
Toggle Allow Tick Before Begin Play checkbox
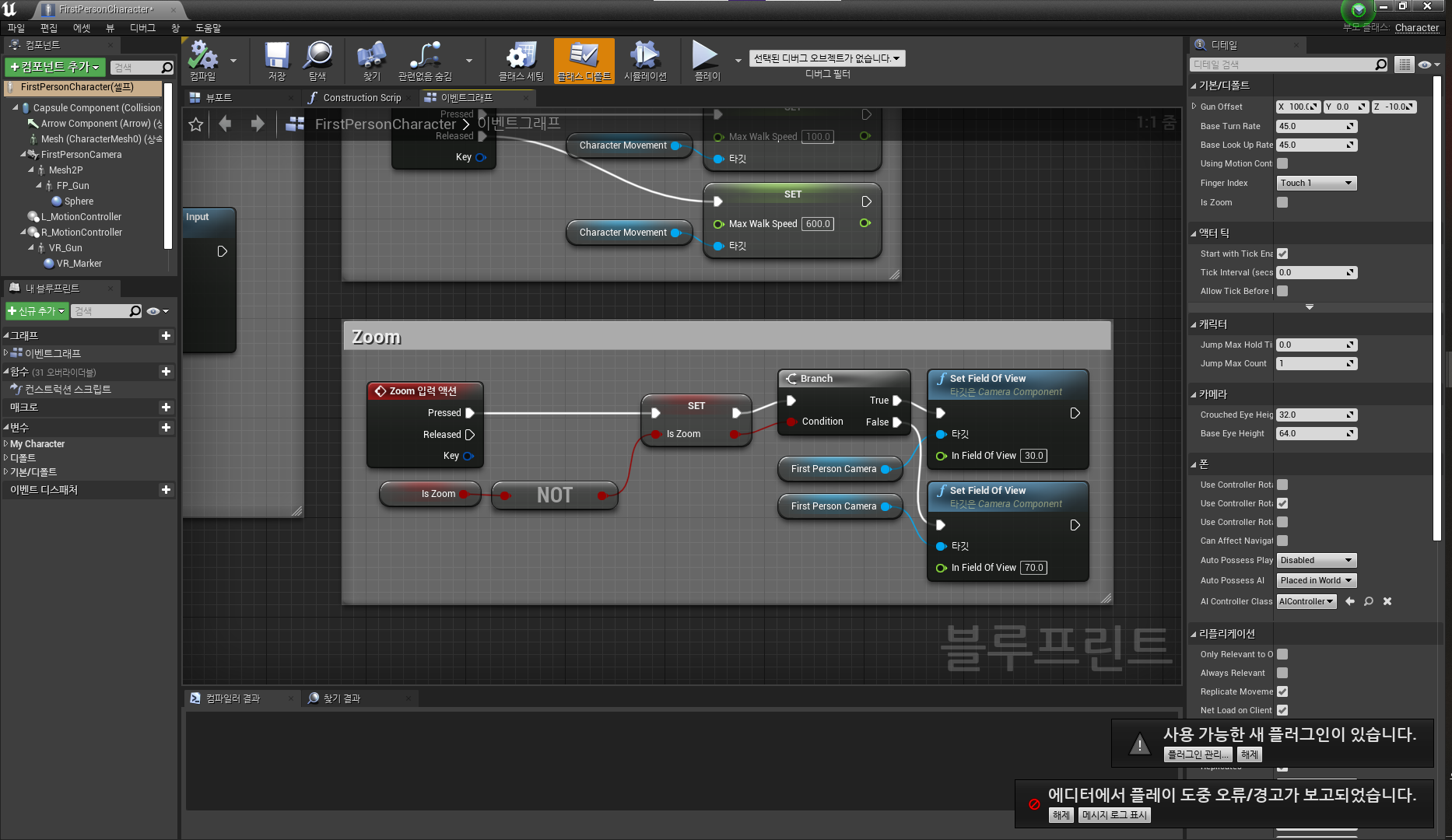(1282, 291)
